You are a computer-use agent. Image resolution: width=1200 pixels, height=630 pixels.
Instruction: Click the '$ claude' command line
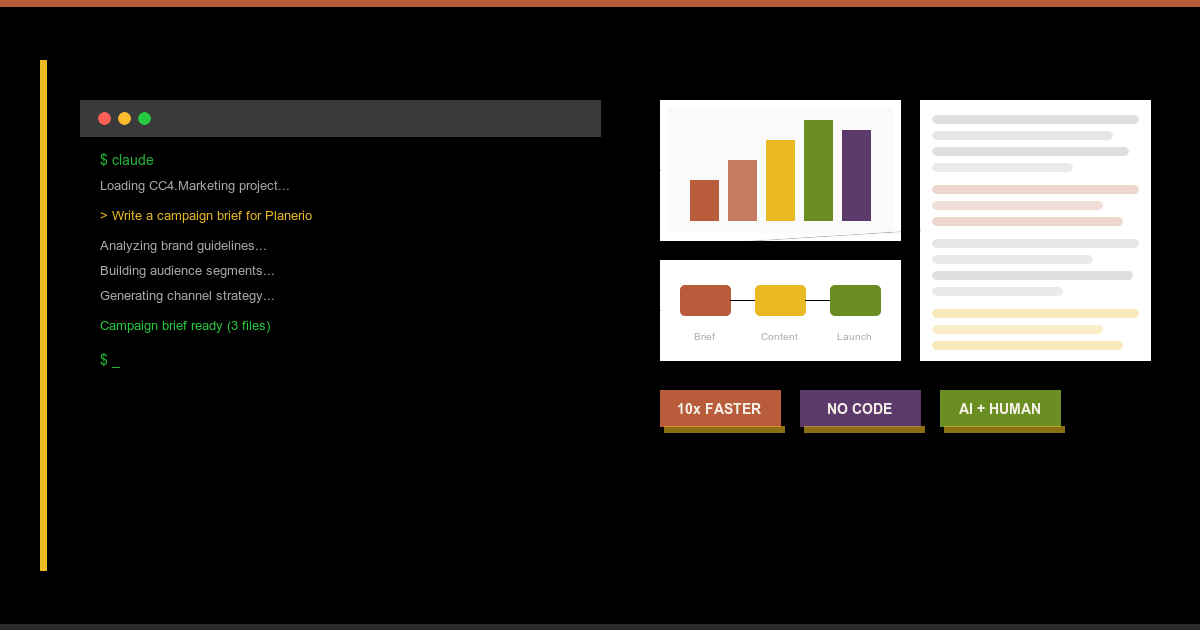click(x=127, y=160)
